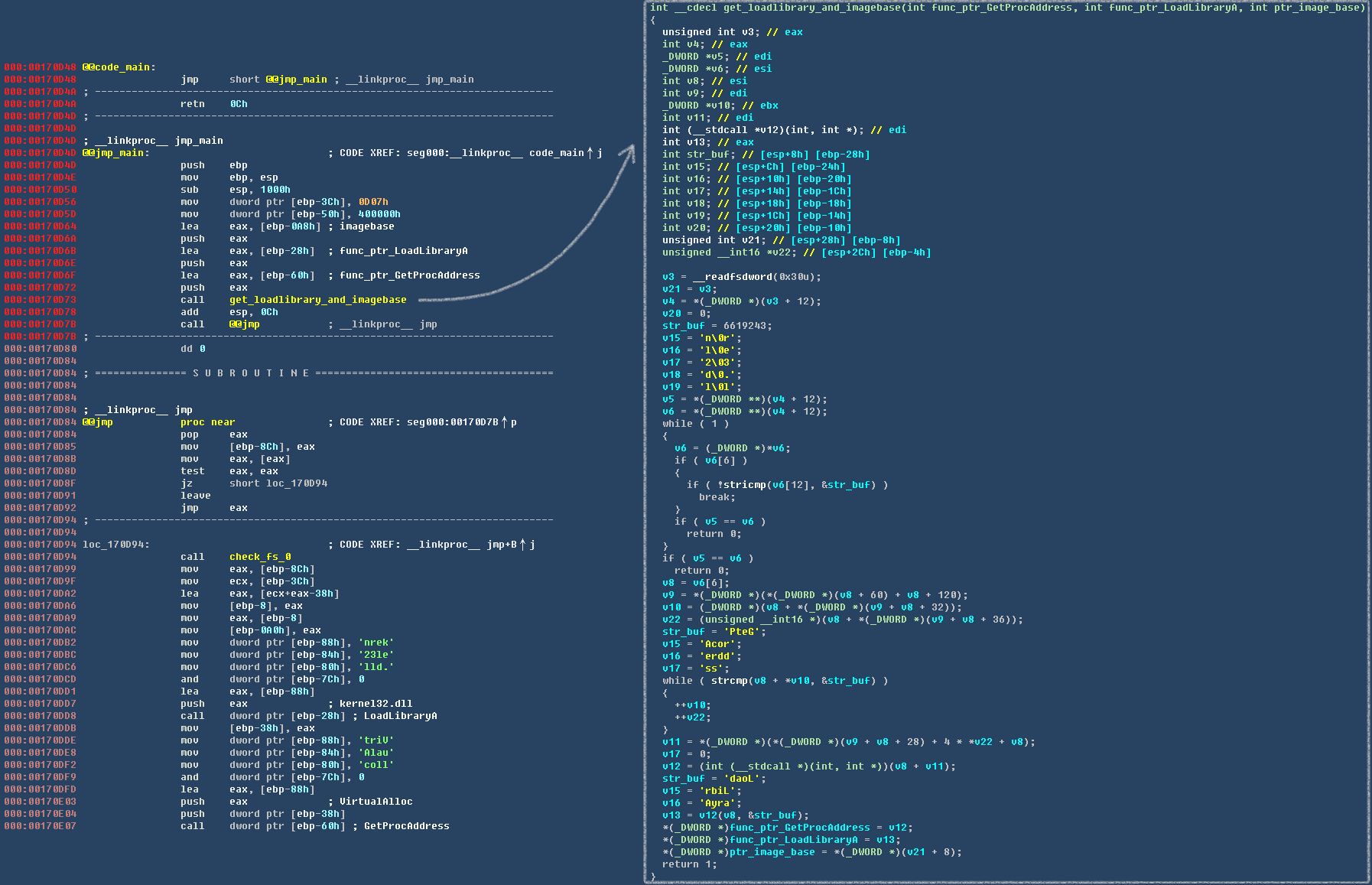Follow the check_fs_0 call target

tap(260, 557)
